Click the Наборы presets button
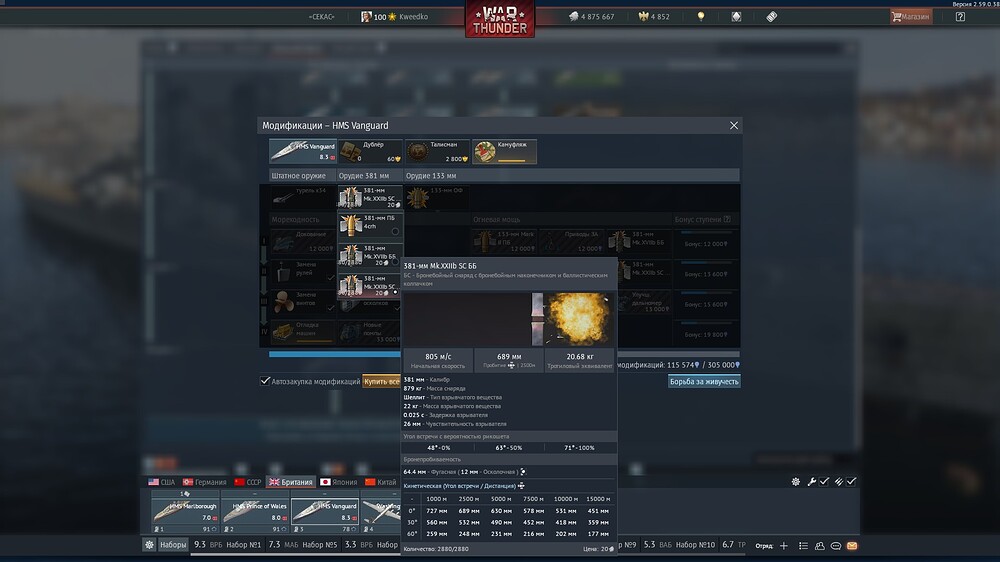The width and height of the screenshot is (1000, 562). [173, 545]
